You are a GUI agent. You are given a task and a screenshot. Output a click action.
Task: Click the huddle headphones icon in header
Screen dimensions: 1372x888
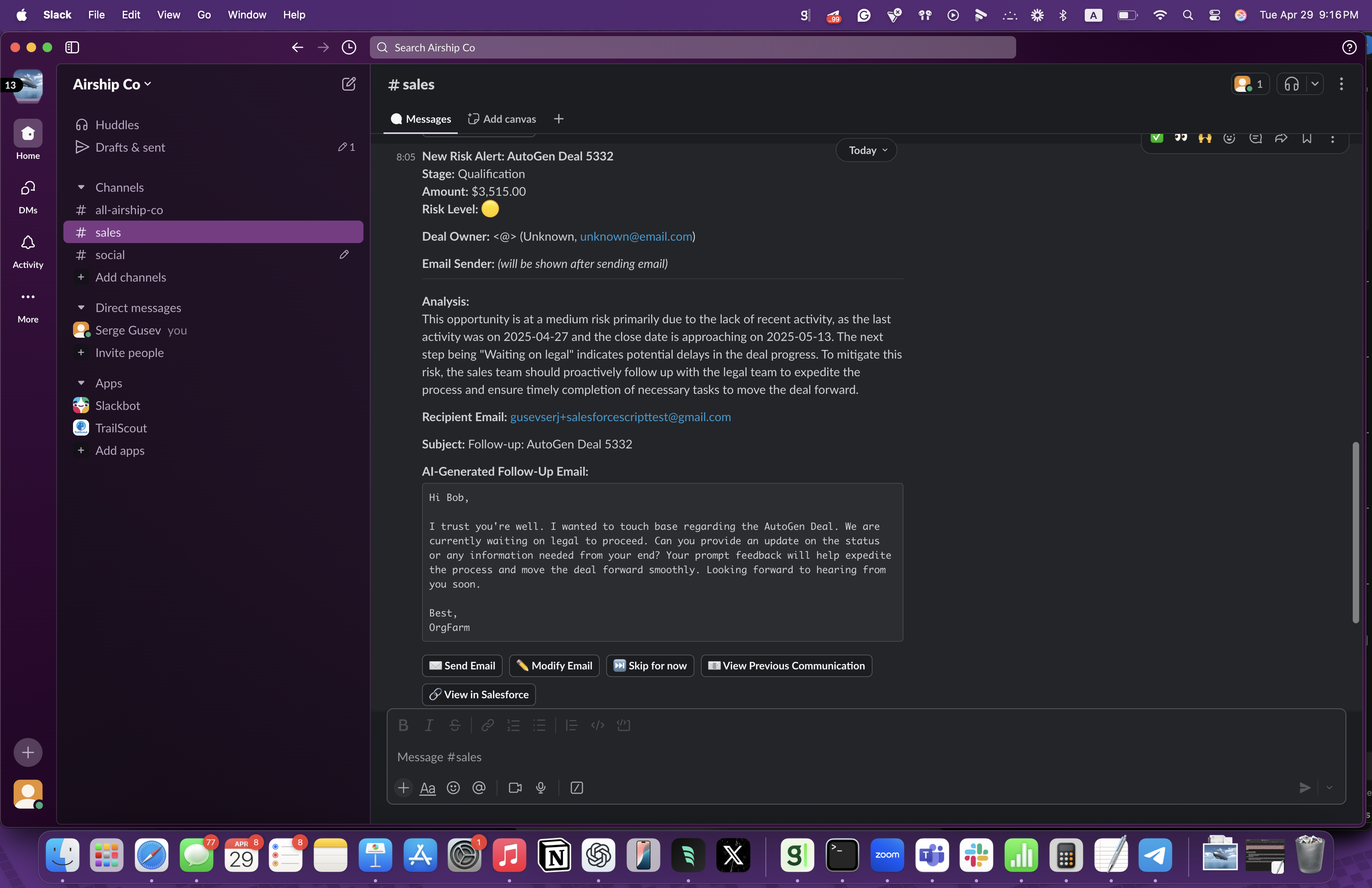1291,84
